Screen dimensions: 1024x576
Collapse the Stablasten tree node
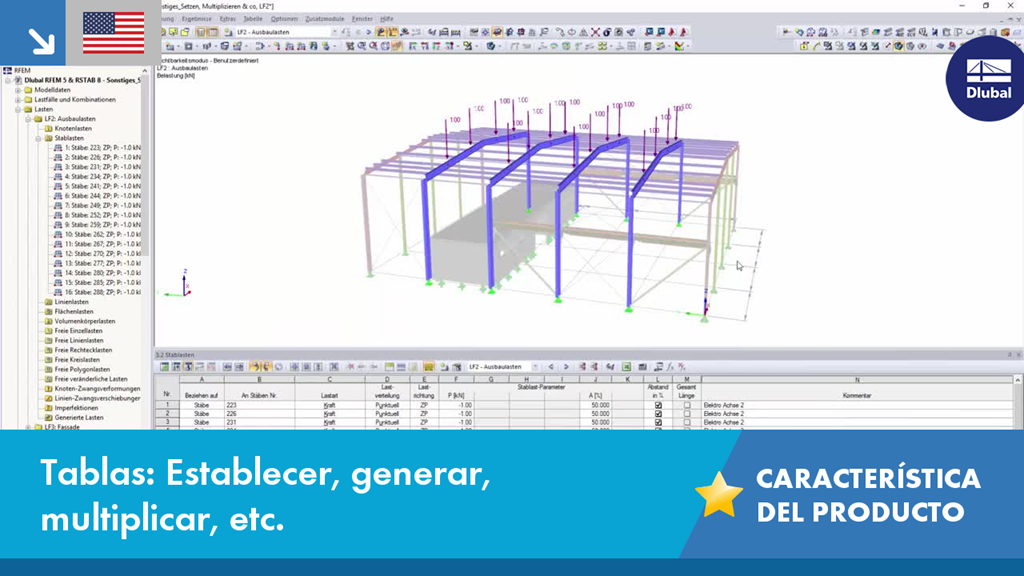(39, 138)
